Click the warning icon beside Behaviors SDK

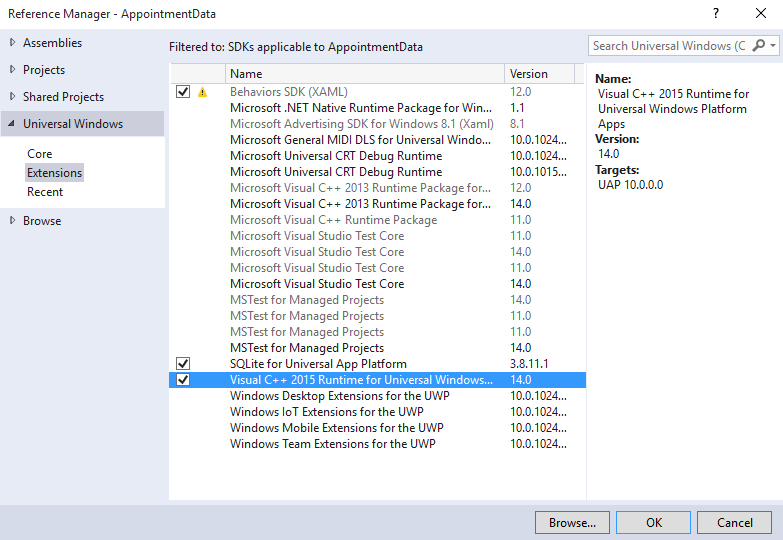pos(203,92)
